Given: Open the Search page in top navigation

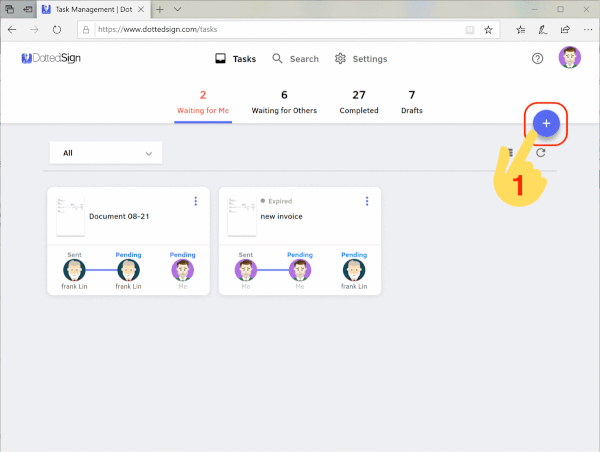Looking at the screenshot, I should [295, 59].
